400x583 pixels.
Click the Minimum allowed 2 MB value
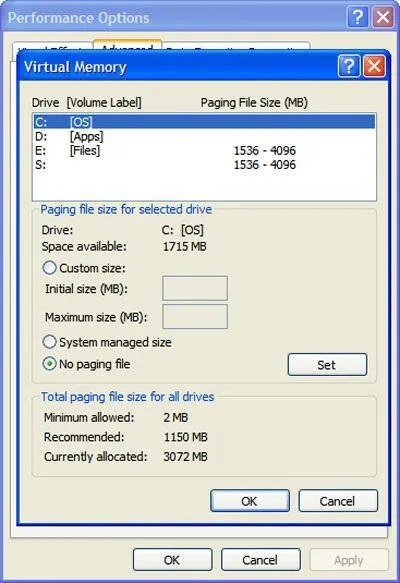(x=175, y=417)
